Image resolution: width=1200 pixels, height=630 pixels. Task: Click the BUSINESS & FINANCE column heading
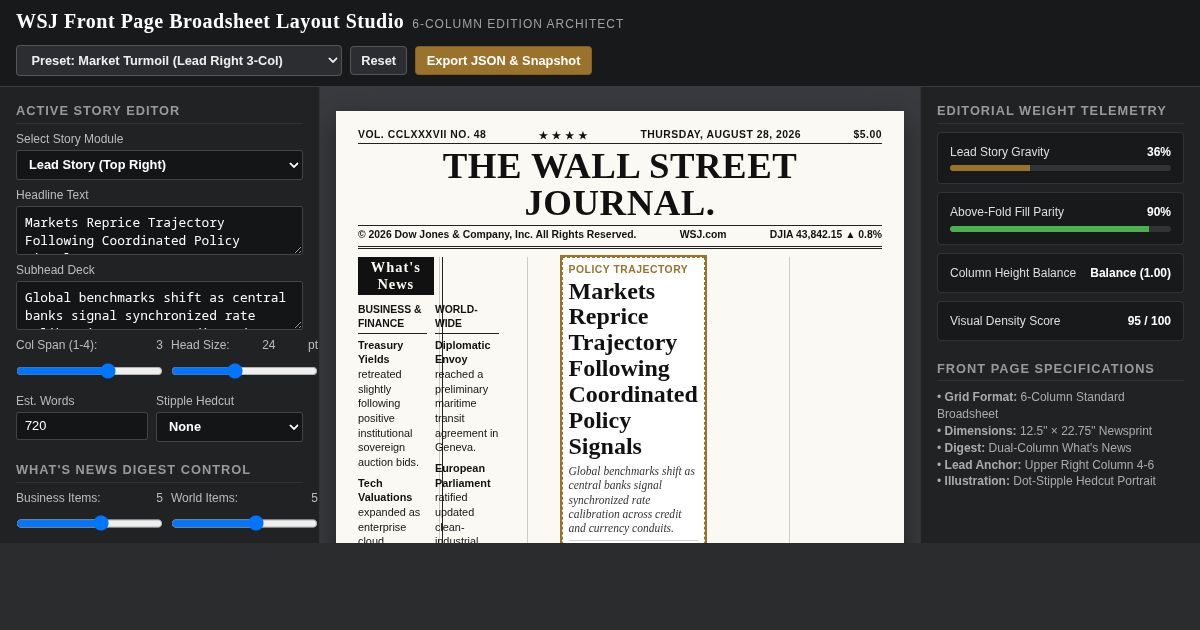390,316
